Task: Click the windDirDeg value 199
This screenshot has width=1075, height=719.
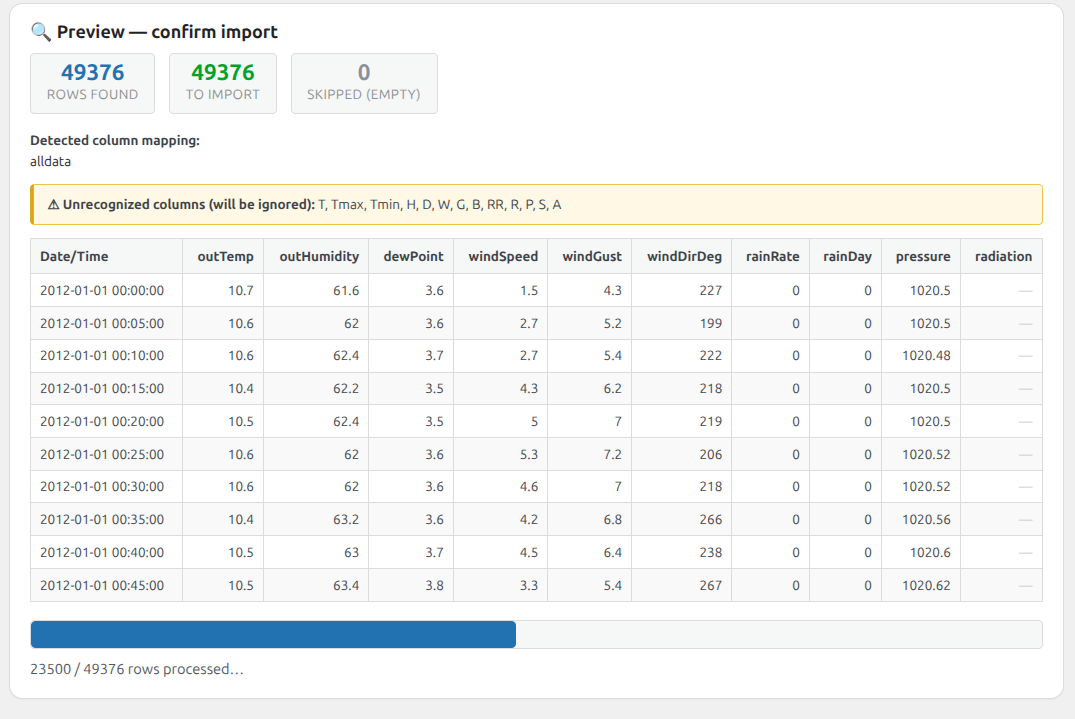Action: point(710,324)
